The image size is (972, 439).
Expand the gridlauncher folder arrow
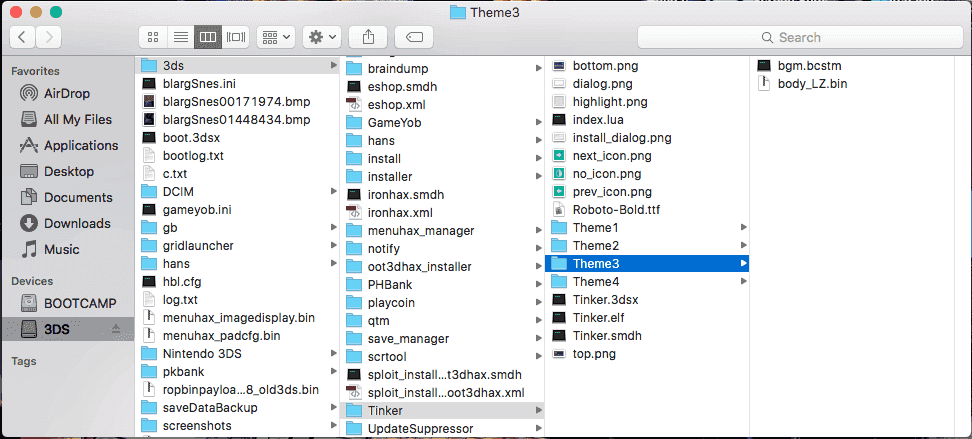[334, 246]
